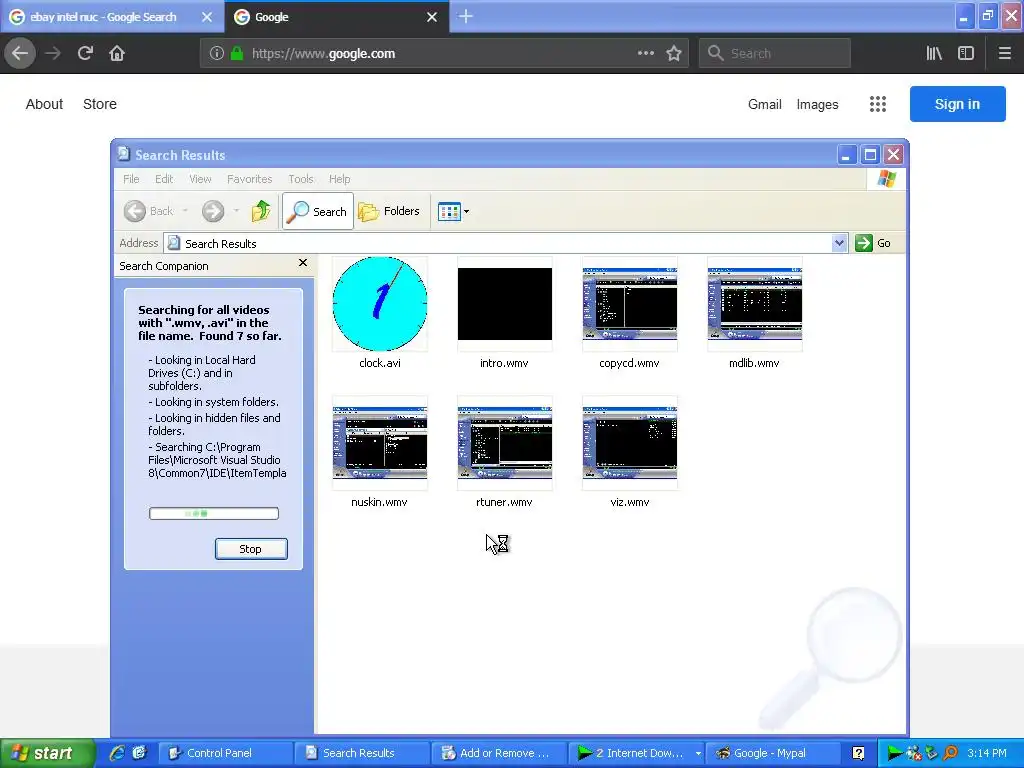This screenshot has height=768, width=1024.
Task: Select the copycd.wmv thumbnail
Action: coord(630,304)
